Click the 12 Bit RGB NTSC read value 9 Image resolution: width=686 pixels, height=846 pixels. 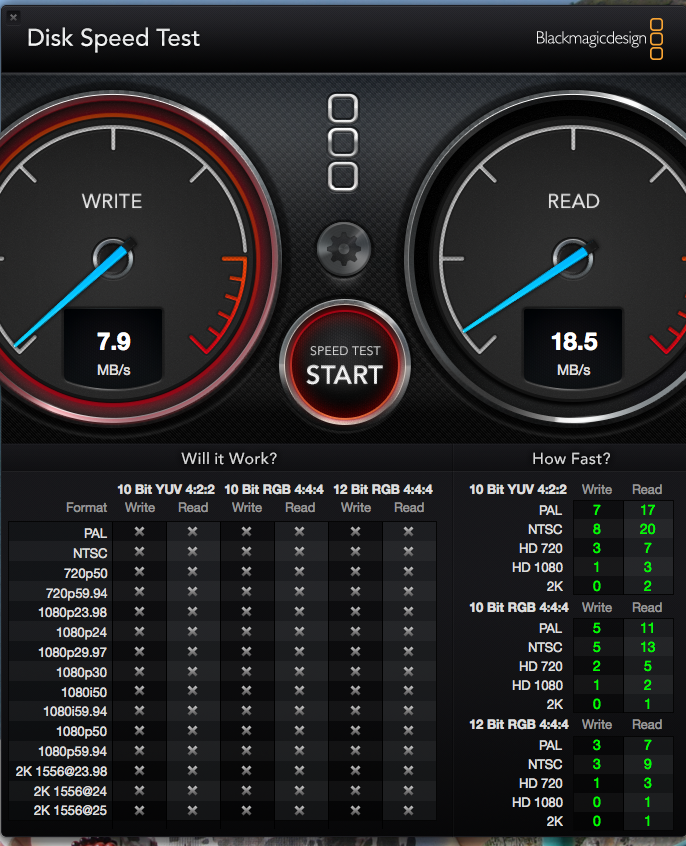(646, 764)
